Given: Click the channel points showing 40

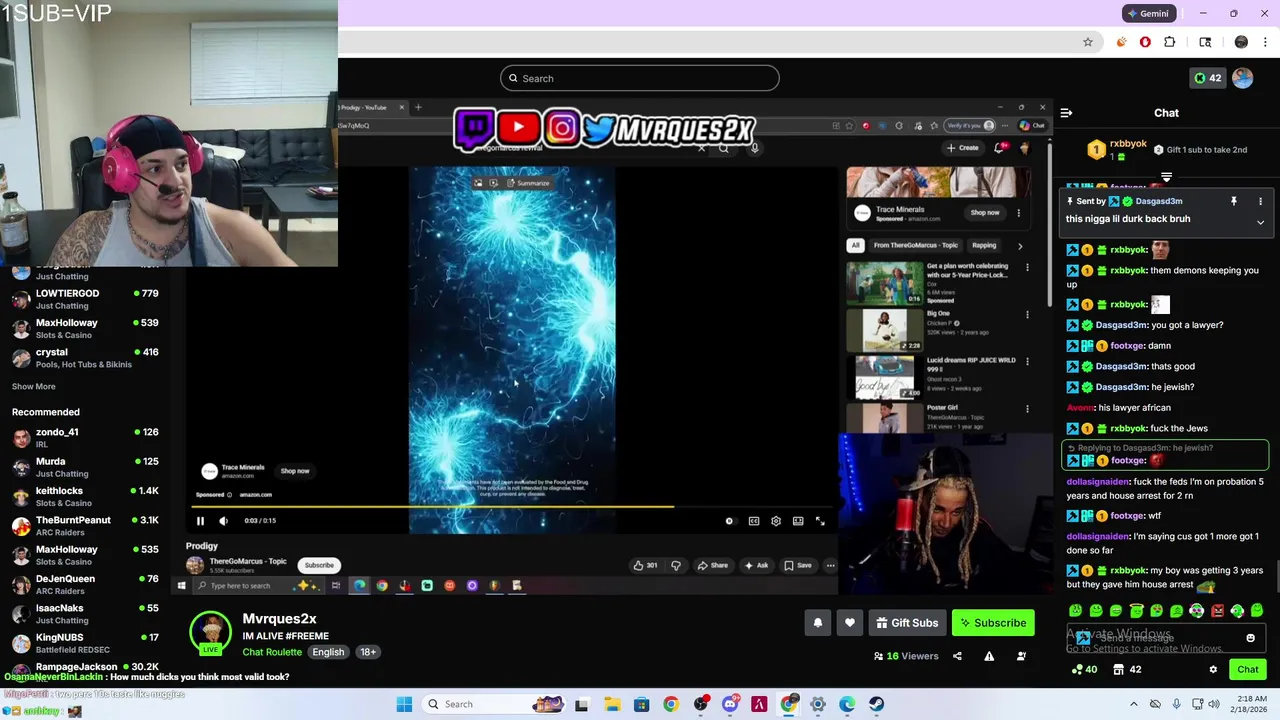Looking at the screenshot, I should coord(1084,670).
